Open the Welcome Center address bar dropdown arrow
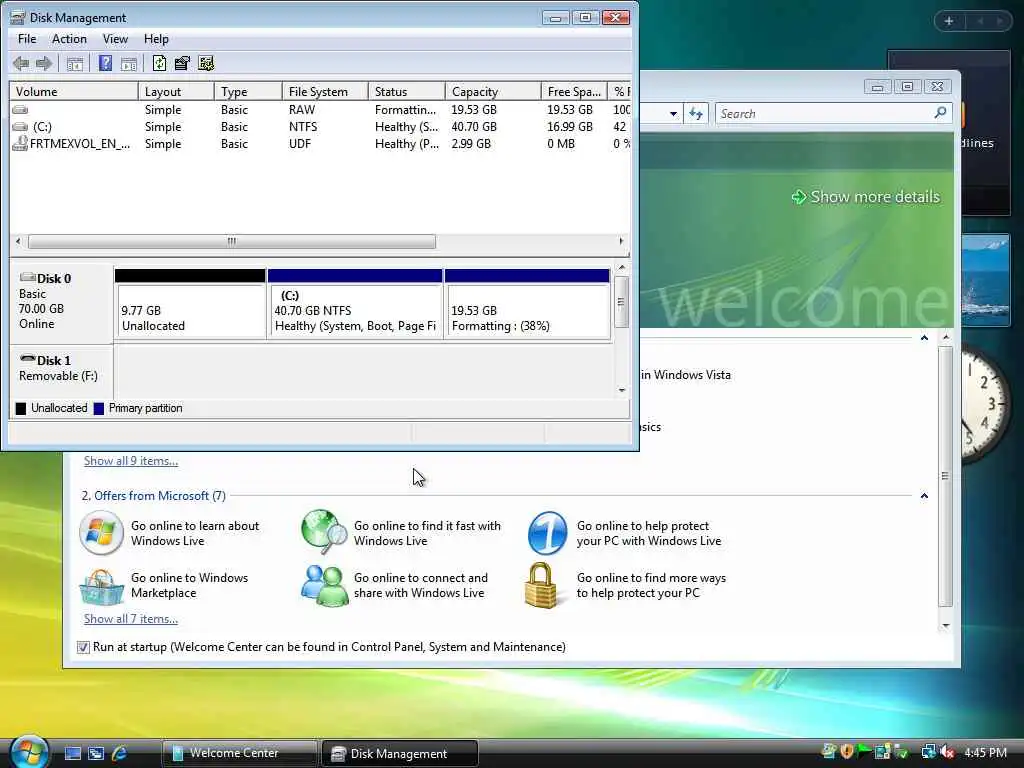Screen dimensions: 1024x768 (673, 114)
